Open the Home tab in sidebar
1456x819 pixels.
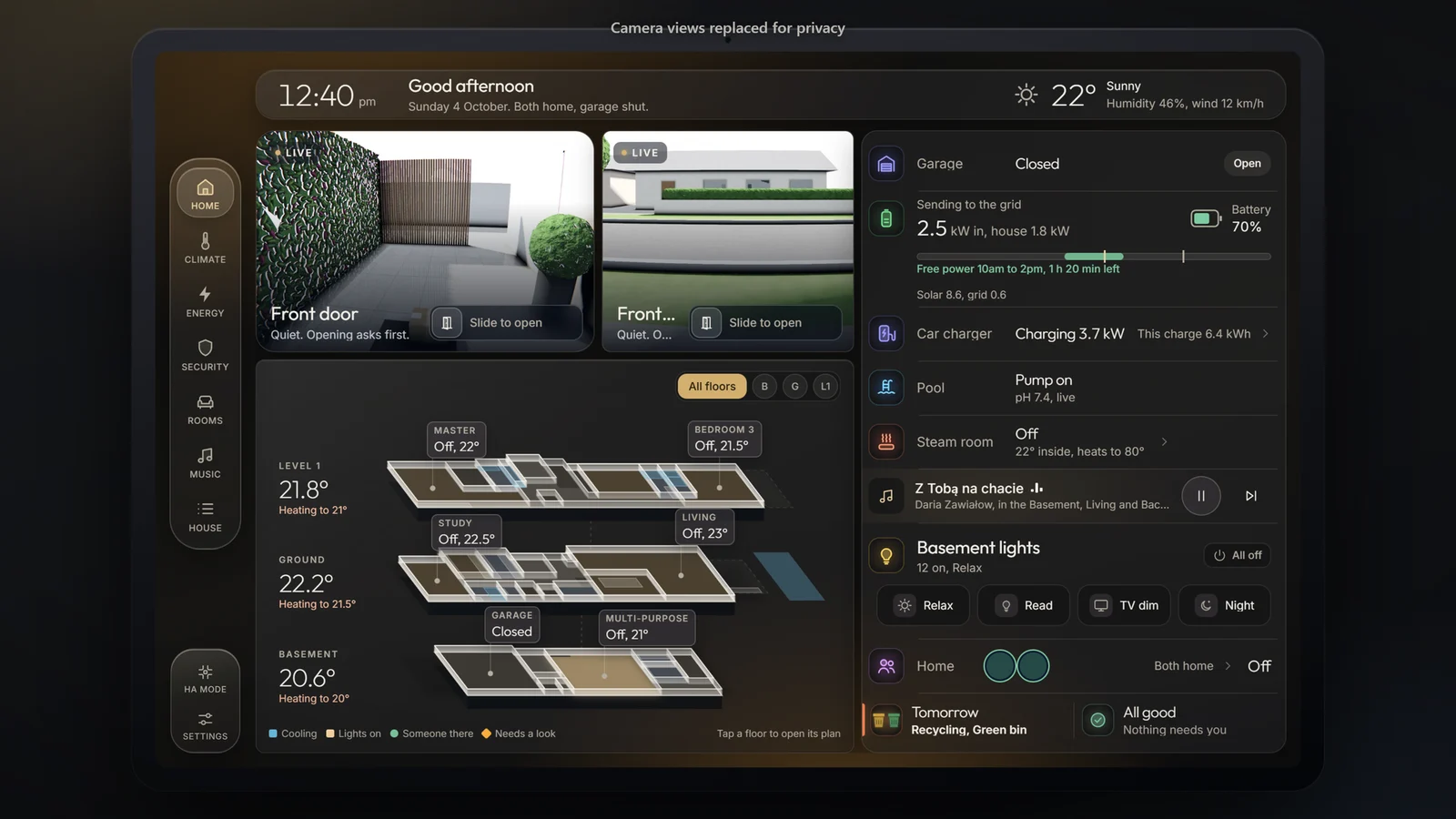click(205, 193)
